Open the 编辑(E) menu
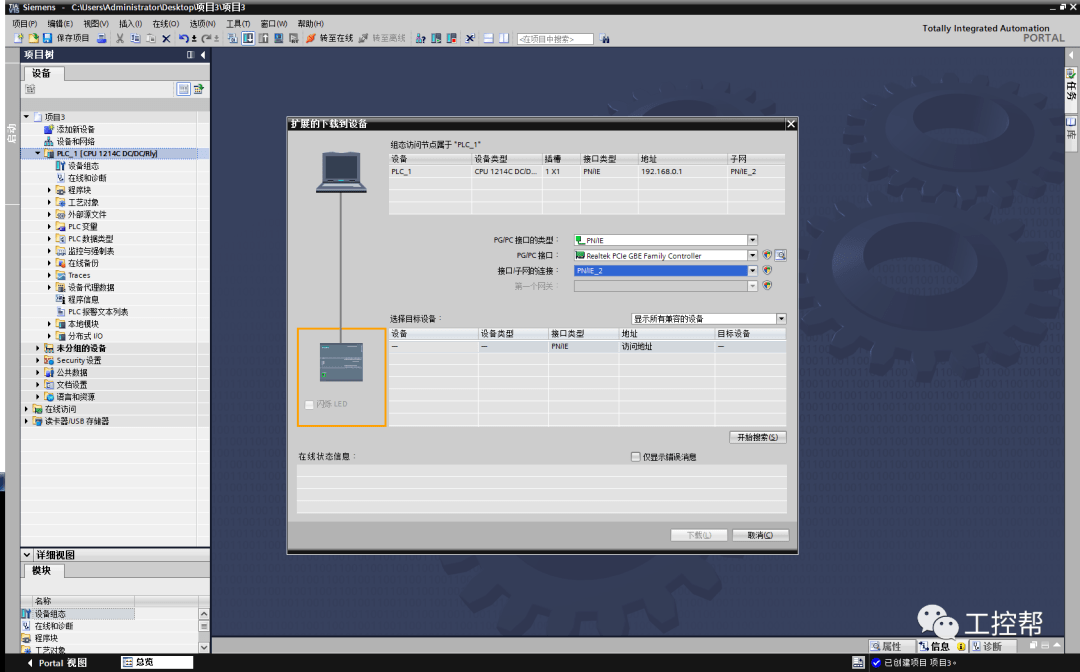 [60, 23]
